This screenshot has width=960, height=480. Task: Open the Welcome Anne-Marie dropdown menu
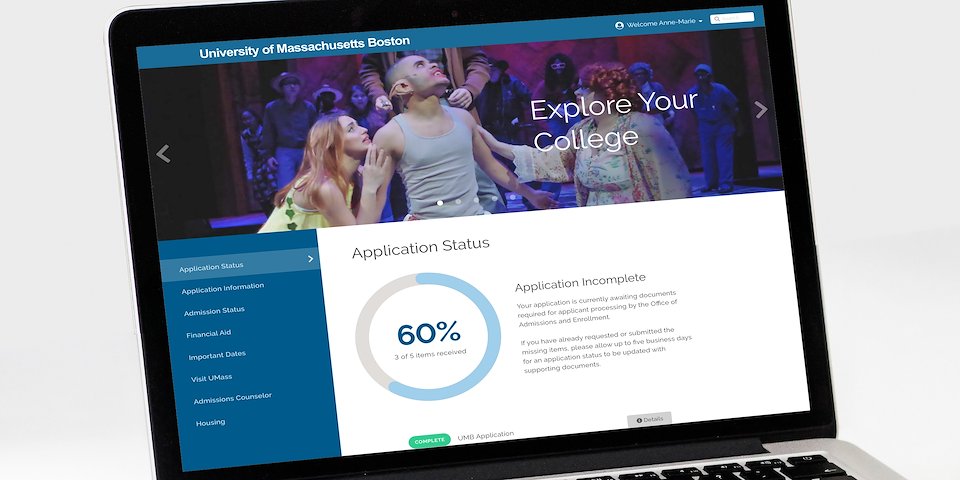coord(665,23)
